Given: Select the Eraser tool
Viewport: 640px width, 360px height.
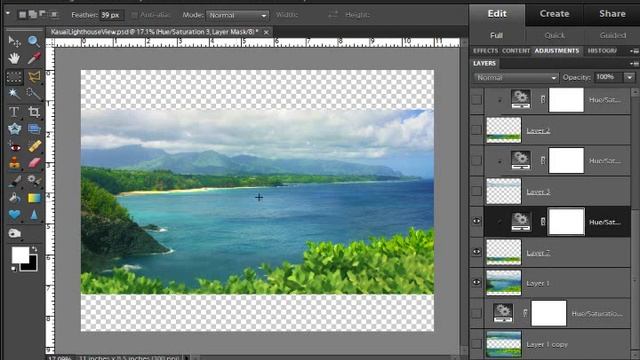Looking at the screenshot, I should (34, 163).
